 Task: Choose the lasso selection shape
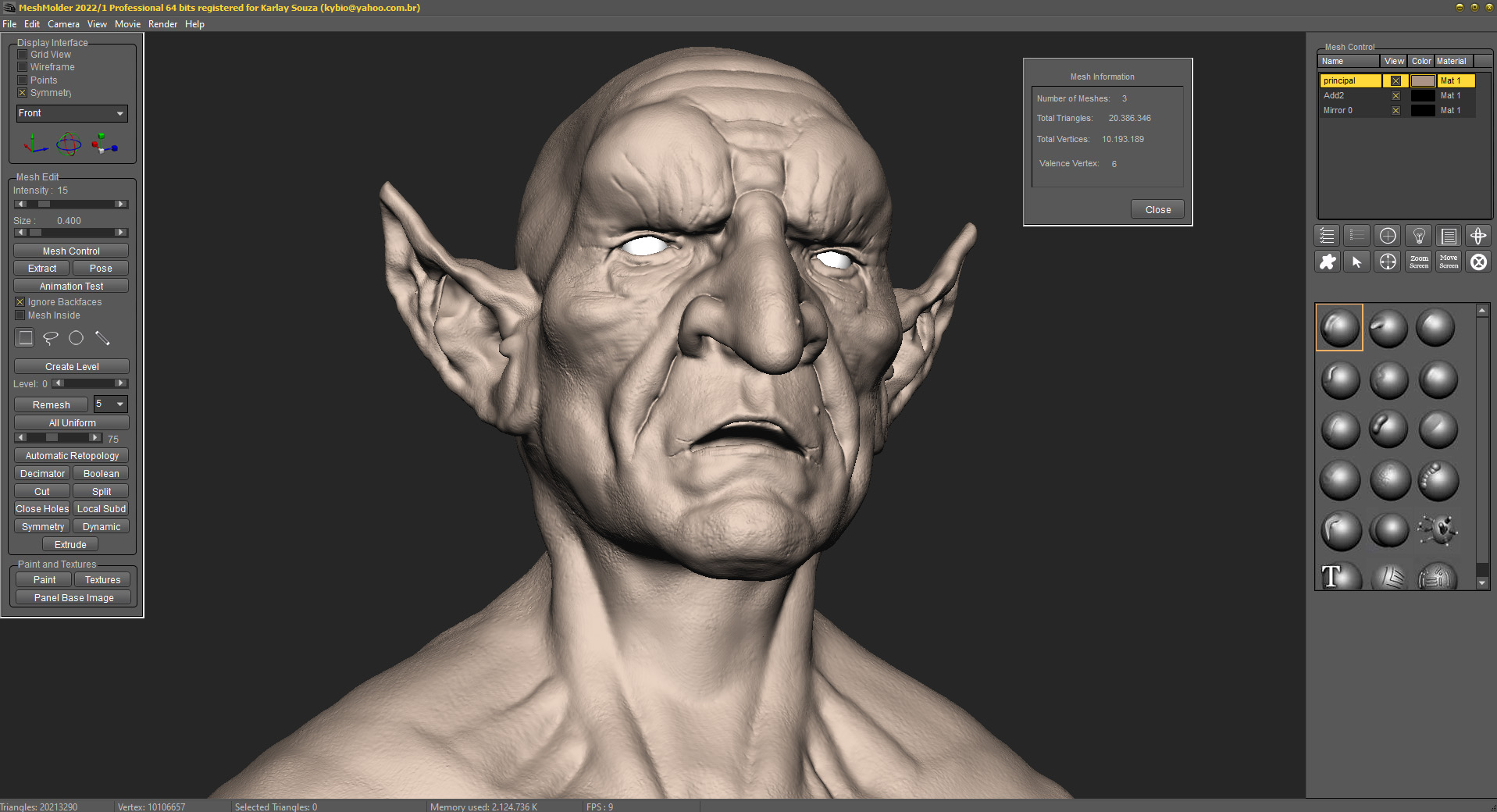(51, 337)
